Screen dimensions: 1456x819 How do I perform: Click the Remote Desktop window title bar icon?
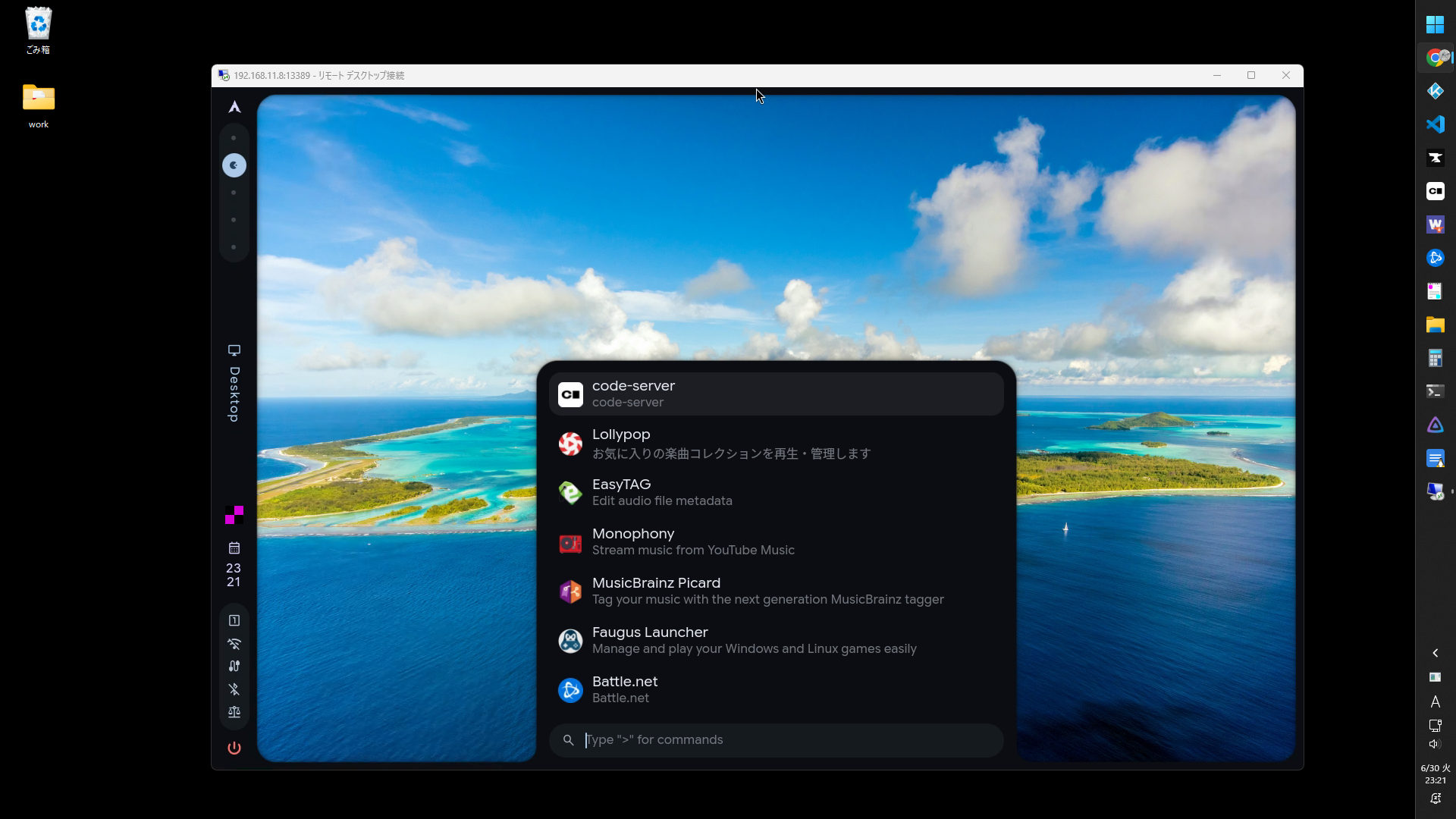click(x=224, y=75)
